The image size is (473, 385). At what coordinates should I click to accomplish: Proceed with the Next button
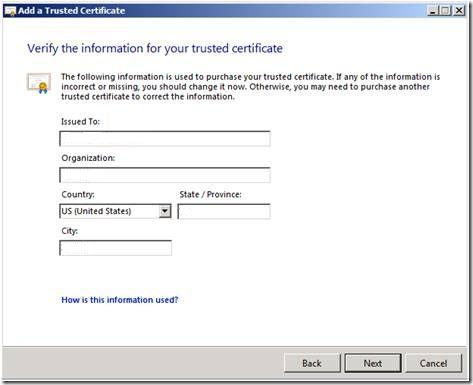pos(373,363)
